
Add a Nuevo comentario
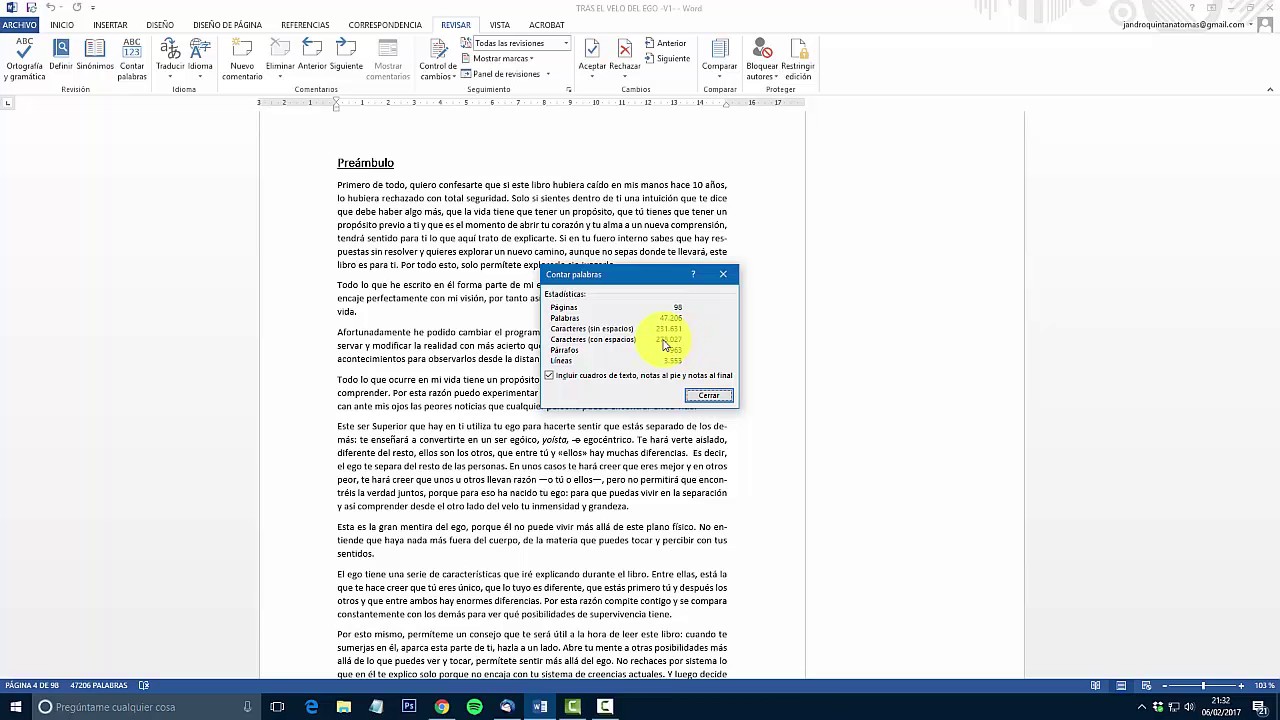(242, 59)
